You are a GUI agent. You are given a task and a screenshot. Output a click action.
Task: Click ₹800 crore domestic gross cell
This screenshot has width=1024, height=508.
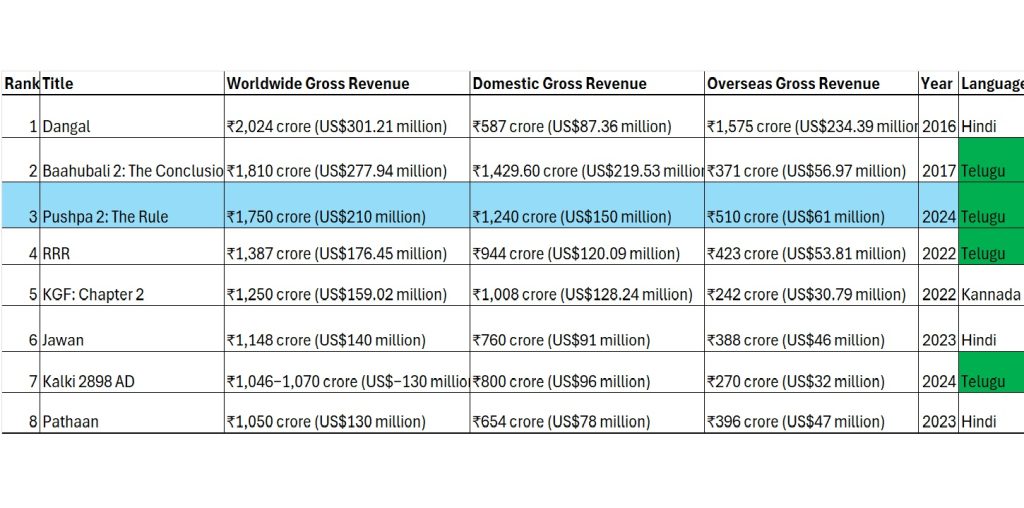click(586, 372)
